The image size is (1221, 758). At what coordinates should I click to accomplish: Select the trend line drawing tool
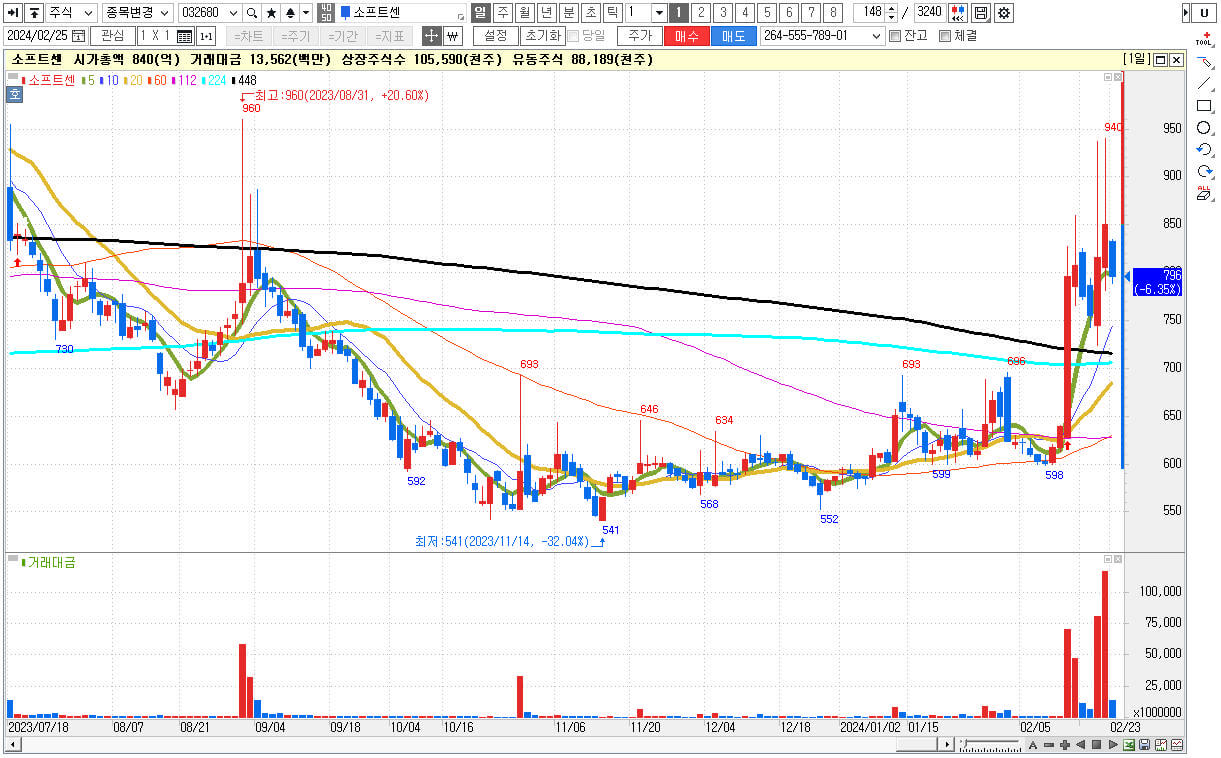[x=1204, y=84]
